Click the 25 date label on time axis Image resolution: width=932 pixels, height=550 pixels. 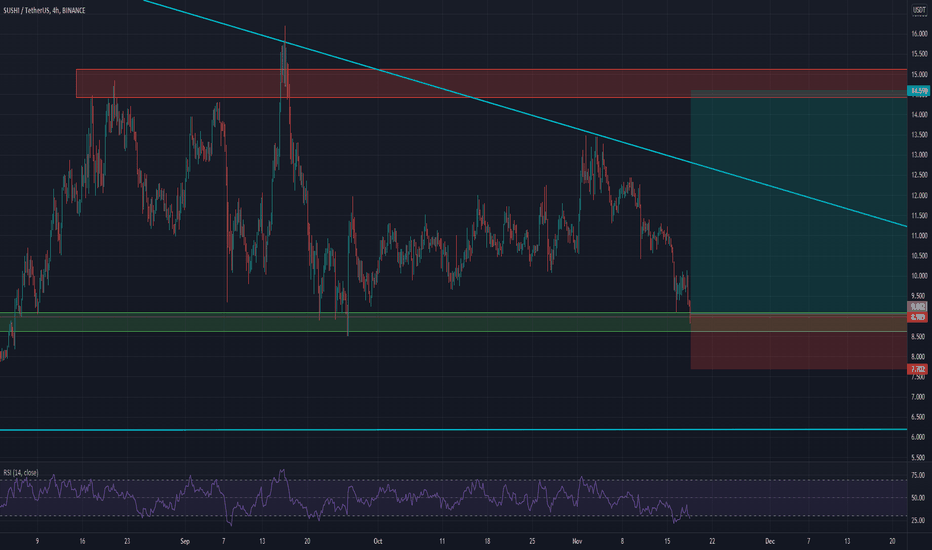532,541
